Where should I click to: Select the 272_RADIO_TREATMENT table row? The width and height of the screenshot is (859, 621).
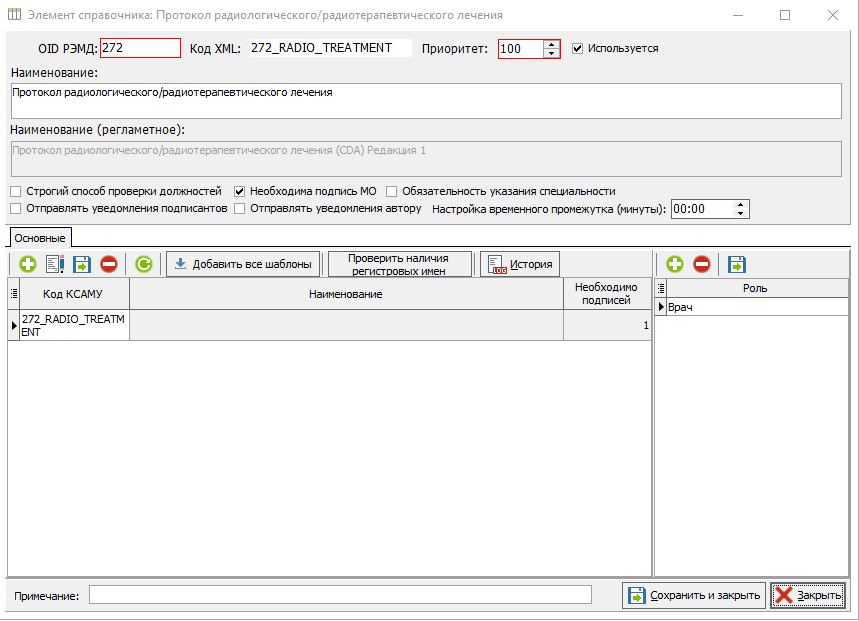(330, 325)
